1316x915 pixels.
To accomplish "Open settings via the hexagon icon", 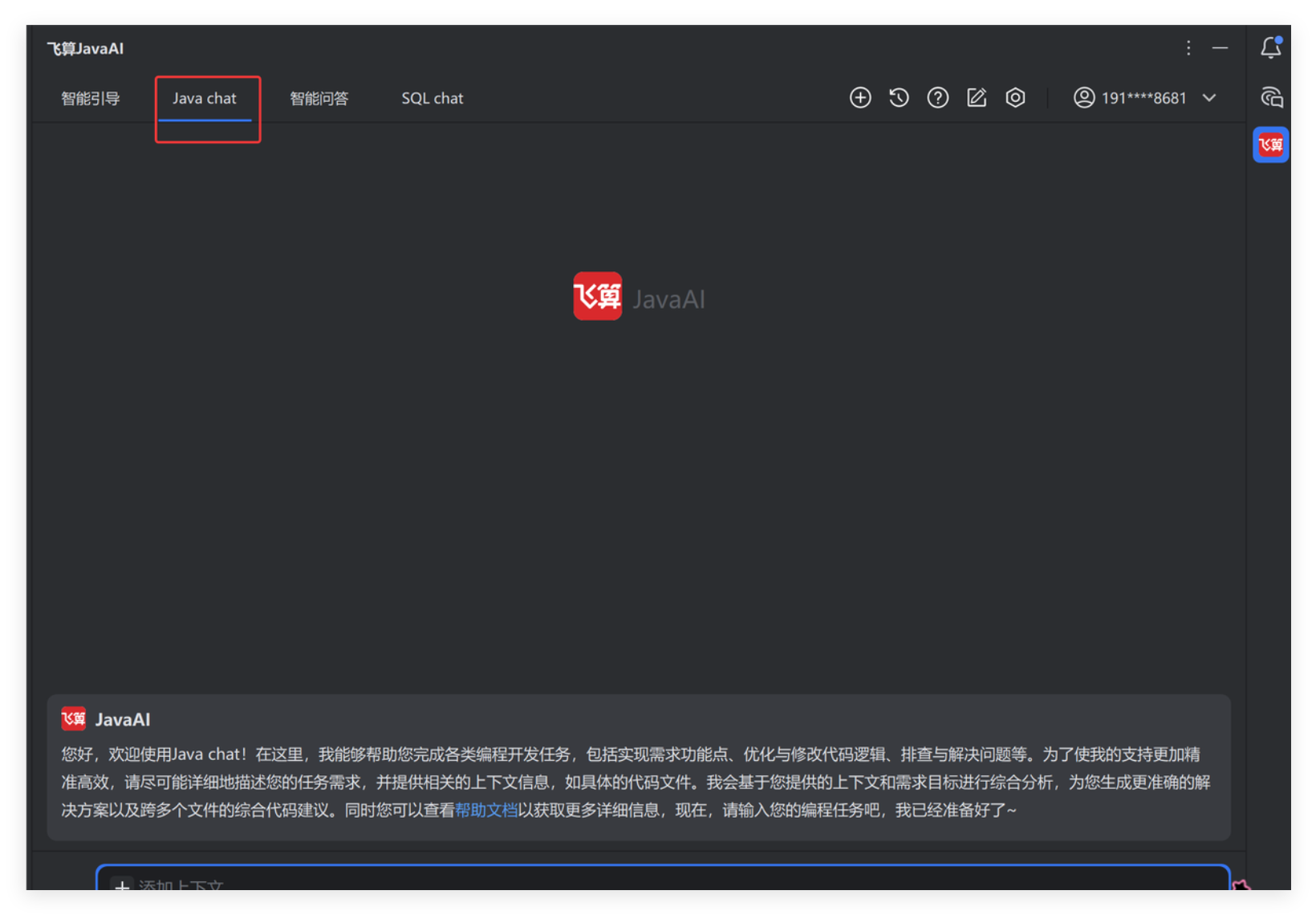I will 1015,98.
